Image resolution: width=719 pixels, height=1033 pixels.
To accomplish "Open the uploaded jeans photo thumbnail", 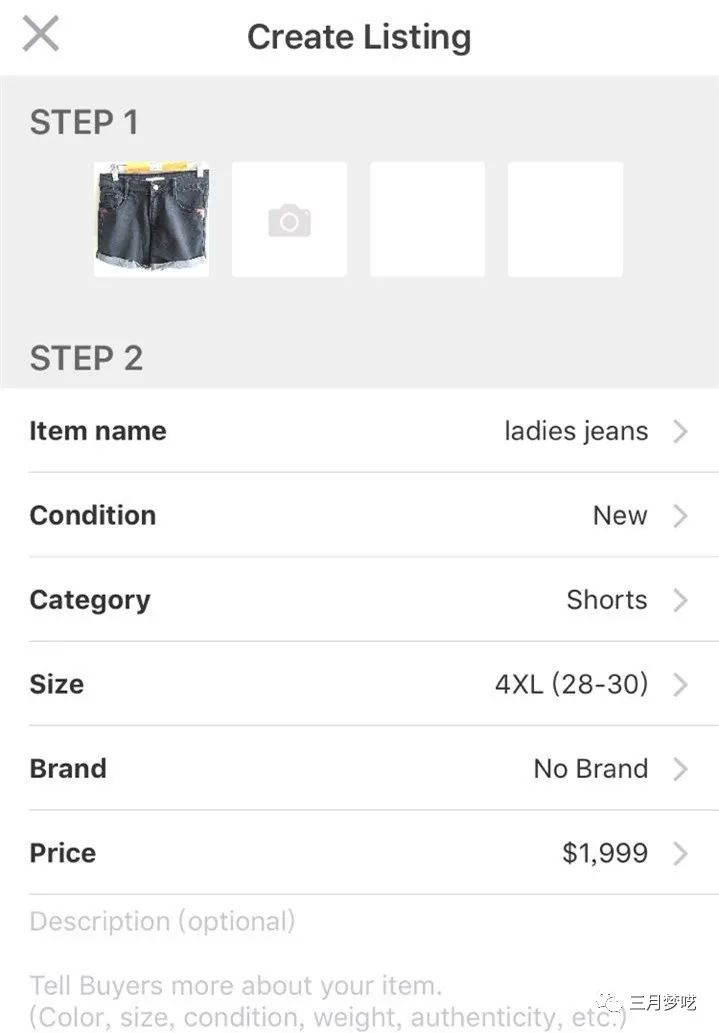I will (x=151, y=218).
